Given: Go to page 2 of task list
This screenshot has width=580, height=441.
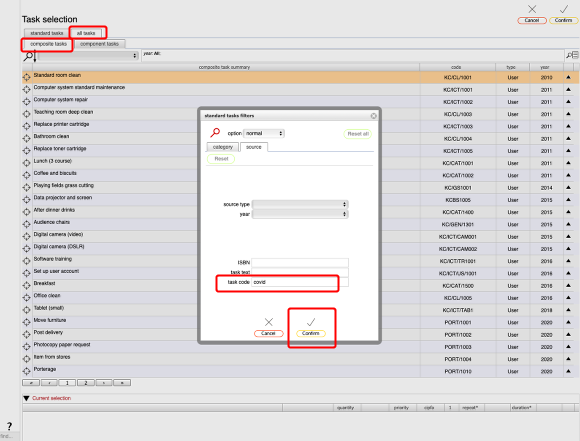Looking at the screenshot, I should coord(86,383).
